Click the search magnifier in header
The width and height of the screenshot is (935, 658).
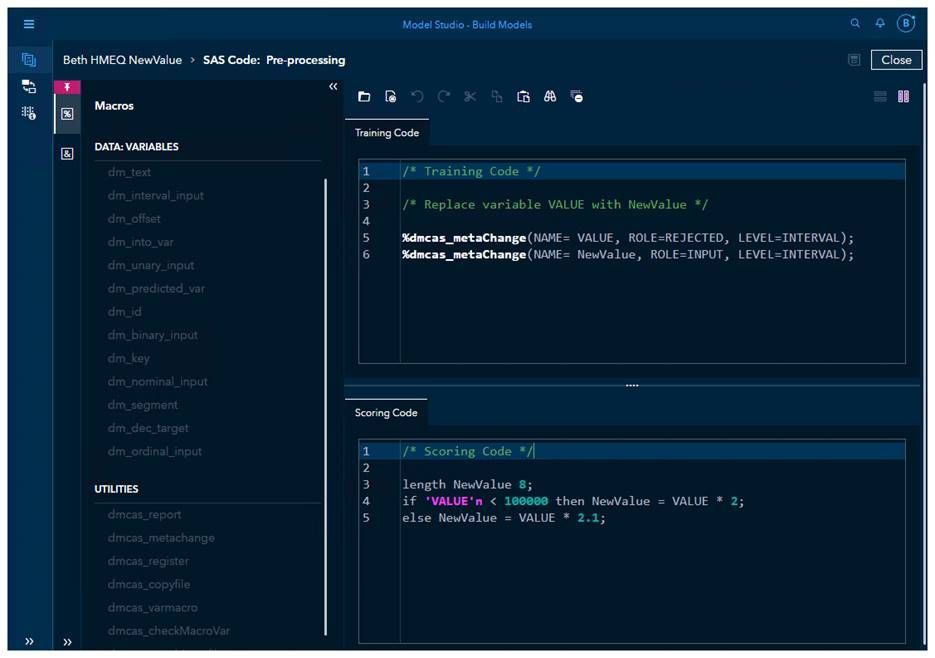pyautogui.click(x=855, y=24)
